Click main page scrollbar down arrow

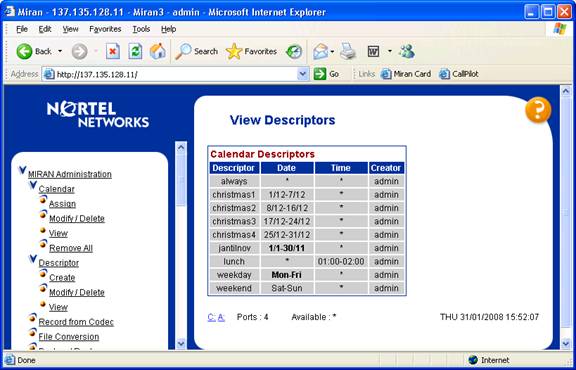tap(566, 344)
